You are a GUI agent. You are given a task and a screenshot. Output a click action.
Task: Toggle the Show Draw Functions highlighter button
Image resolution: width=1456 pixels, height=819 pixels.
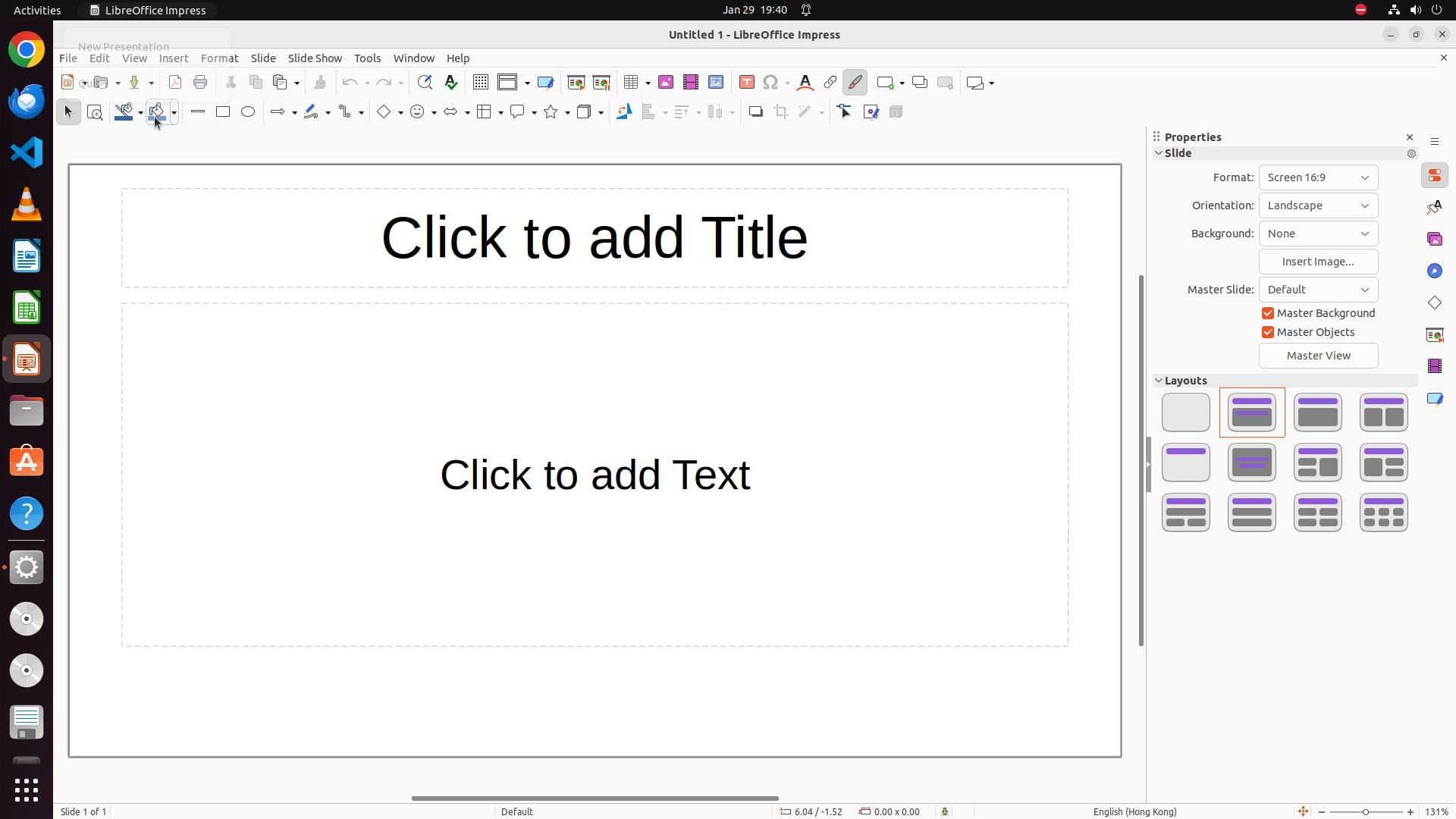[855, 83]
